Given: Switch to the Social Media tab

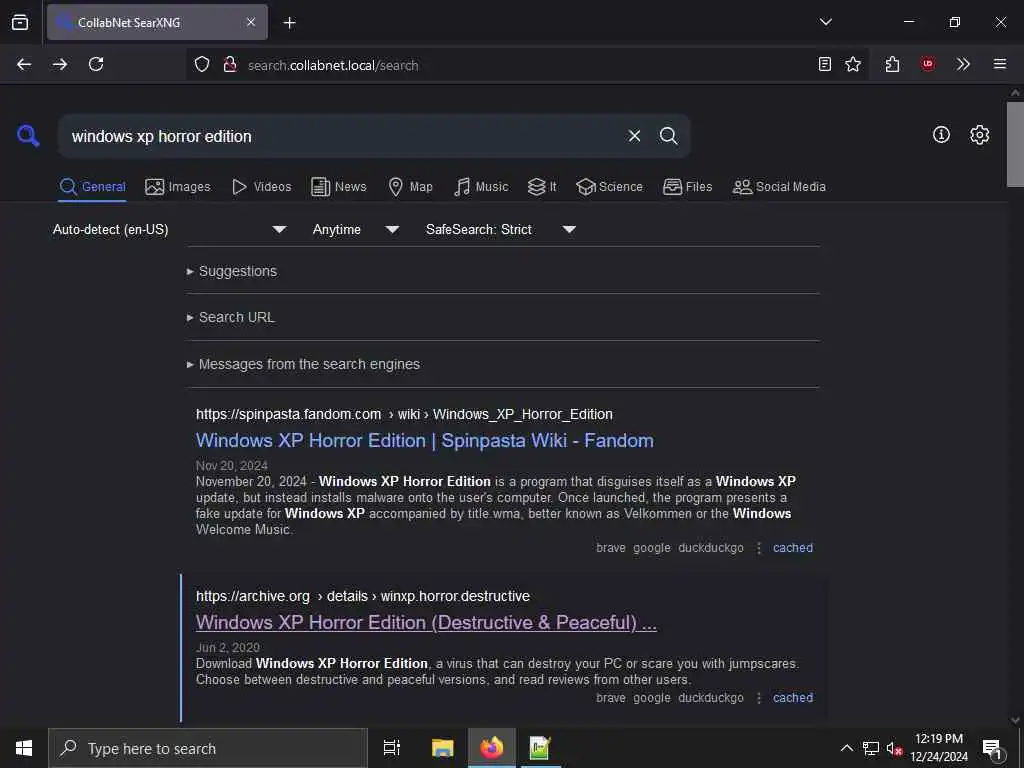Looking at the screenshot, I should [779, 187].
